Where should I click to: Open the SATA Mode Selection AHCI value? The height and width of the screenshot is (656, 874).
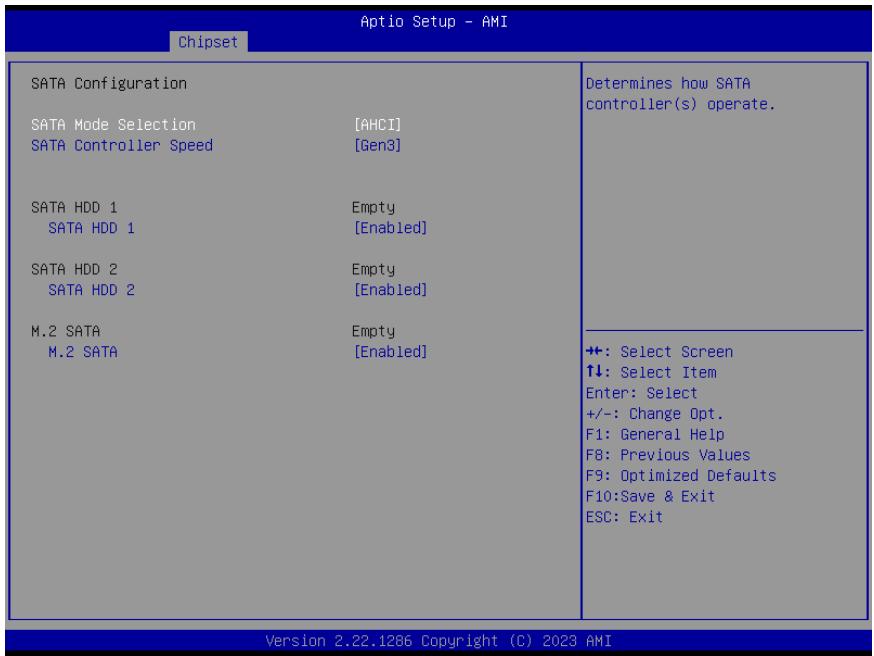(377, 124)
